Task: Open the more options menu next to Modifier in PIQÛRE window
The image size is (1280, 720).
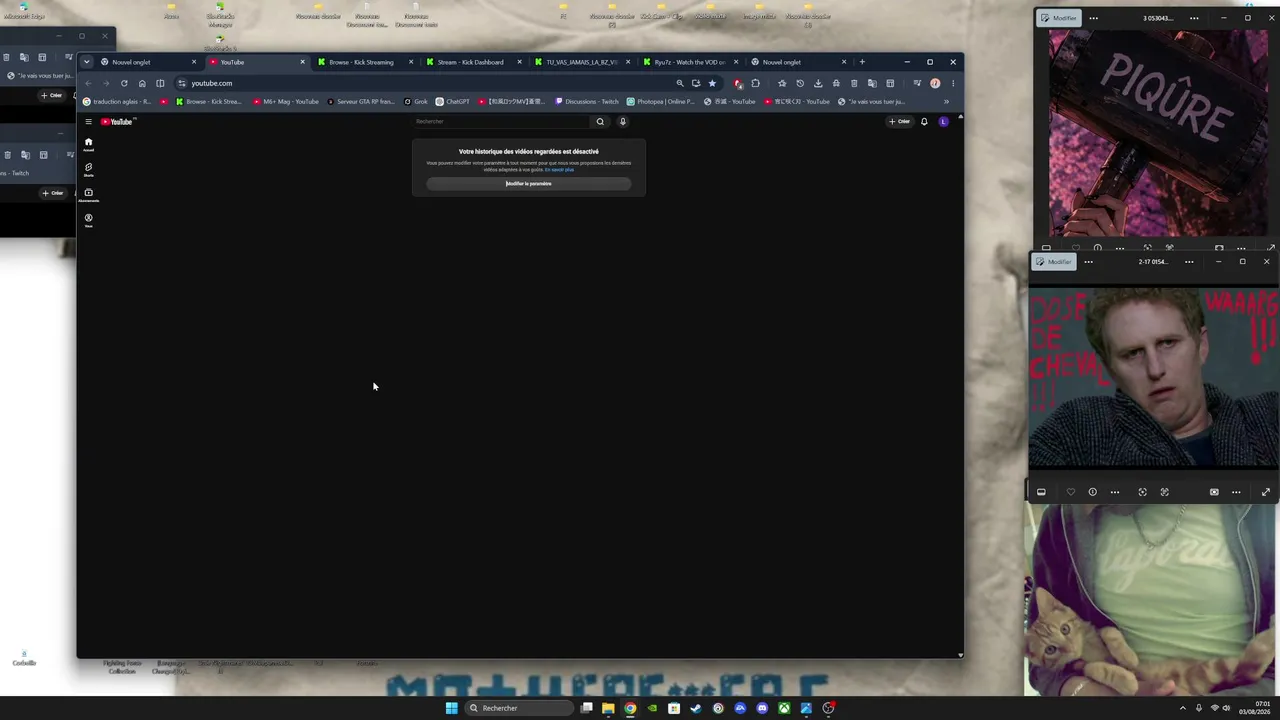Action: click(x=1093, y=18)
